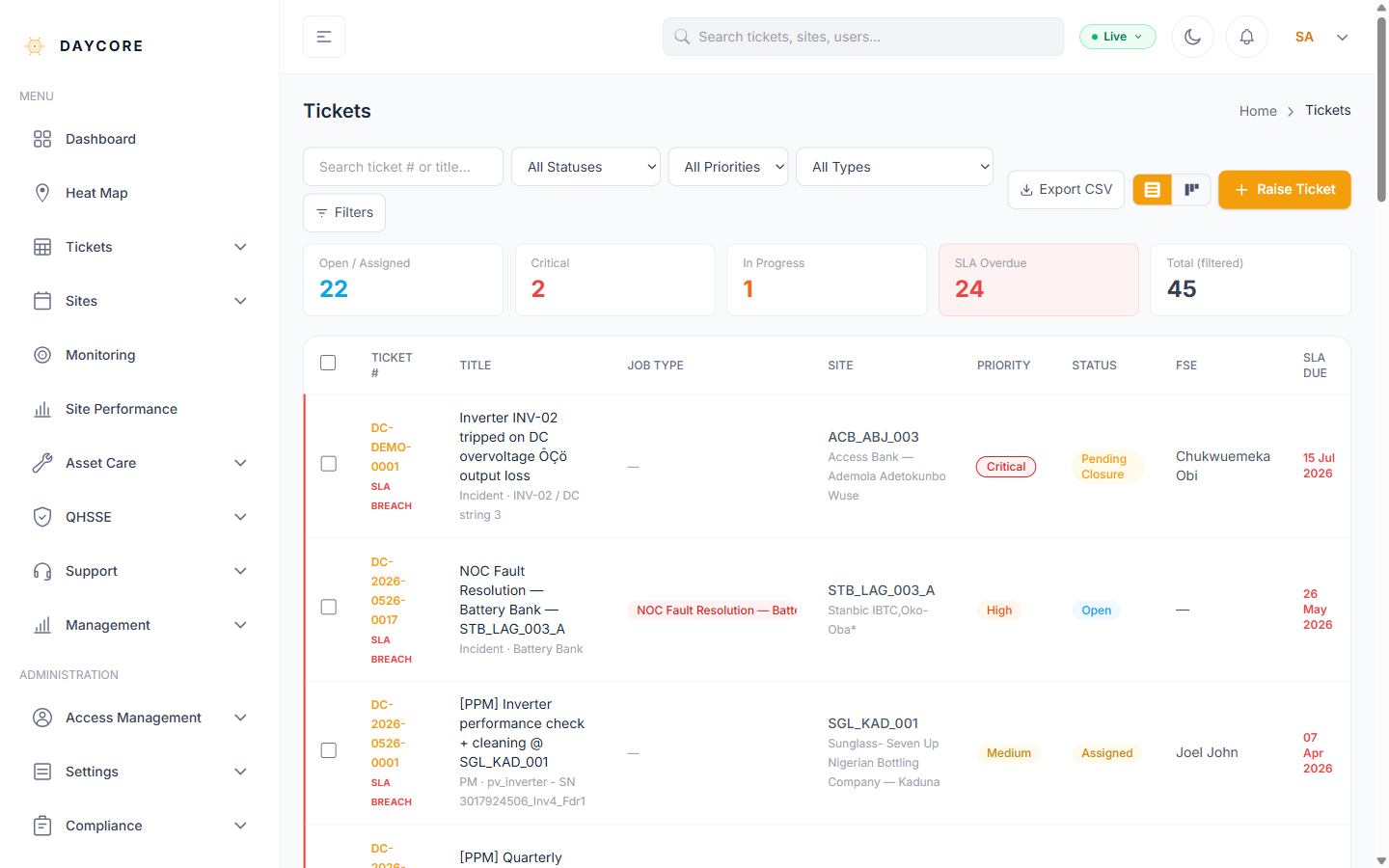Click the SLA Overdue summary card
Viewport: 1389px width, 868px height.
pos(1039,280)
